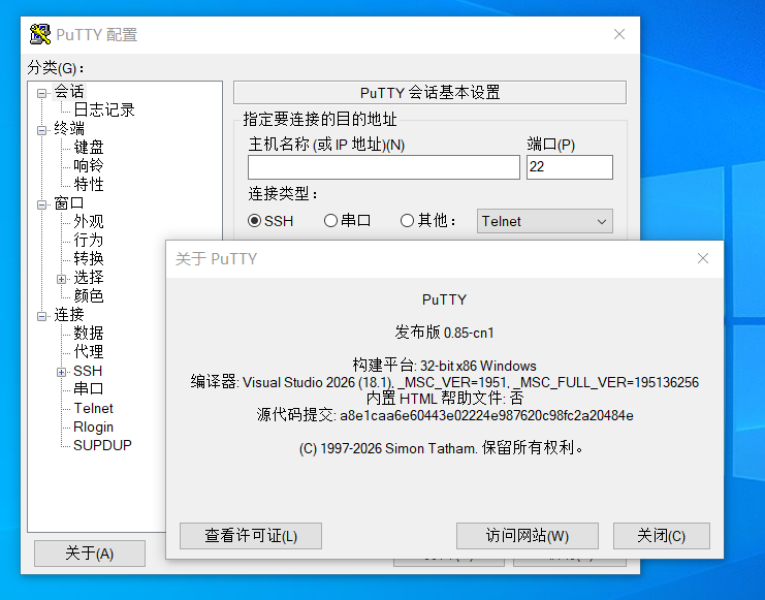Open the Telnet connection type dropdown

(544, 221)
